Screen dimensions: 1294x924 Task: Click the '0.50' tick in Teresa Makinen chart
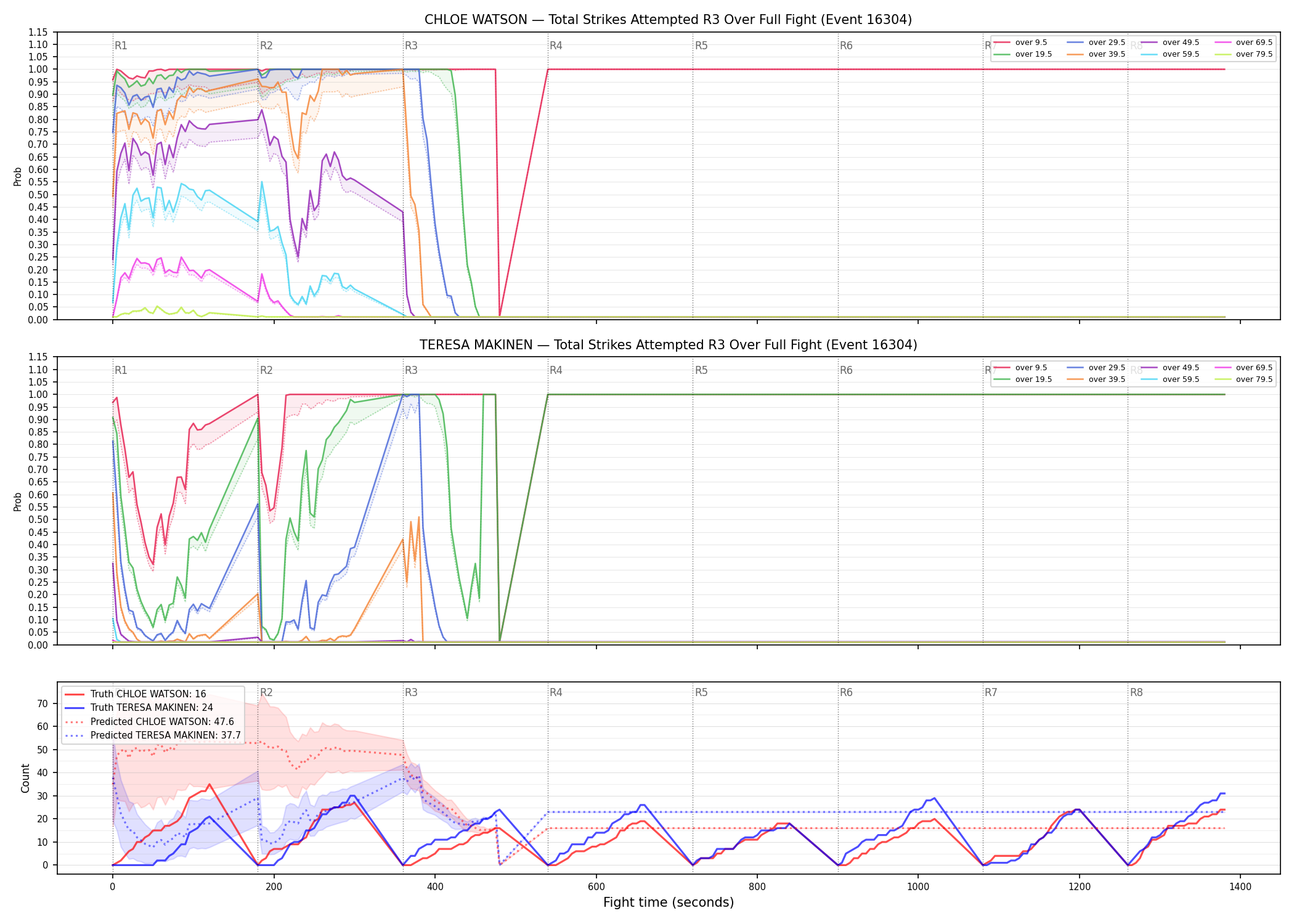click(x=38, y=520)
